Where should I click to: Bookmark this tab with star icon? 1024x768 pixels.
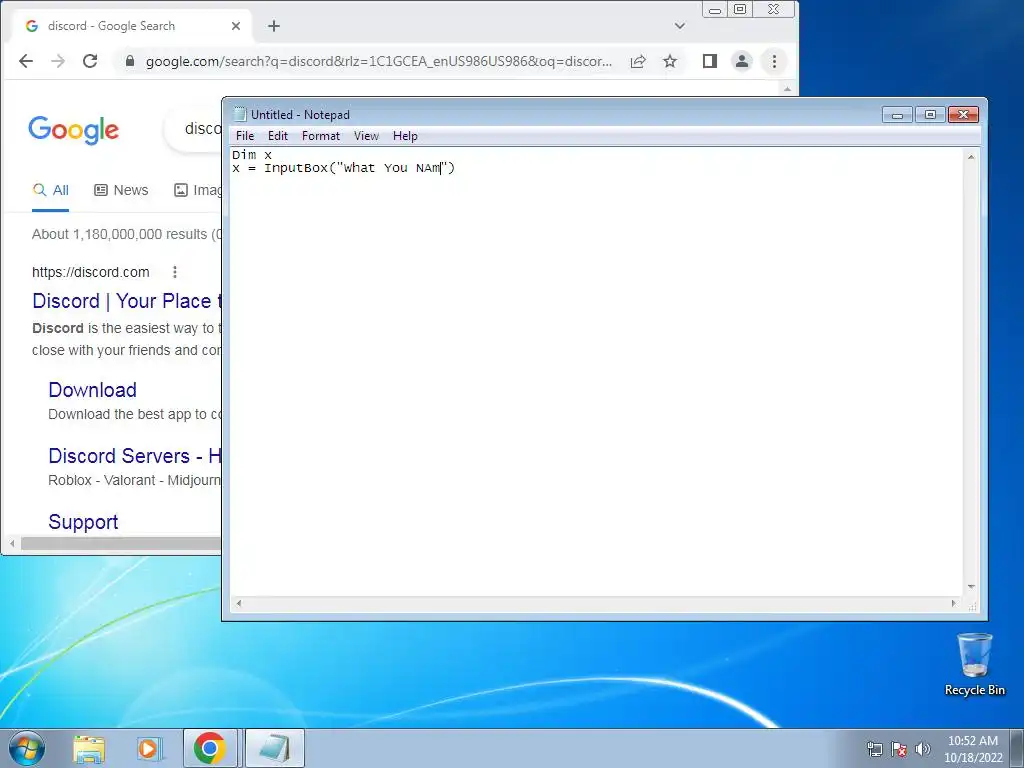point(670,61)
